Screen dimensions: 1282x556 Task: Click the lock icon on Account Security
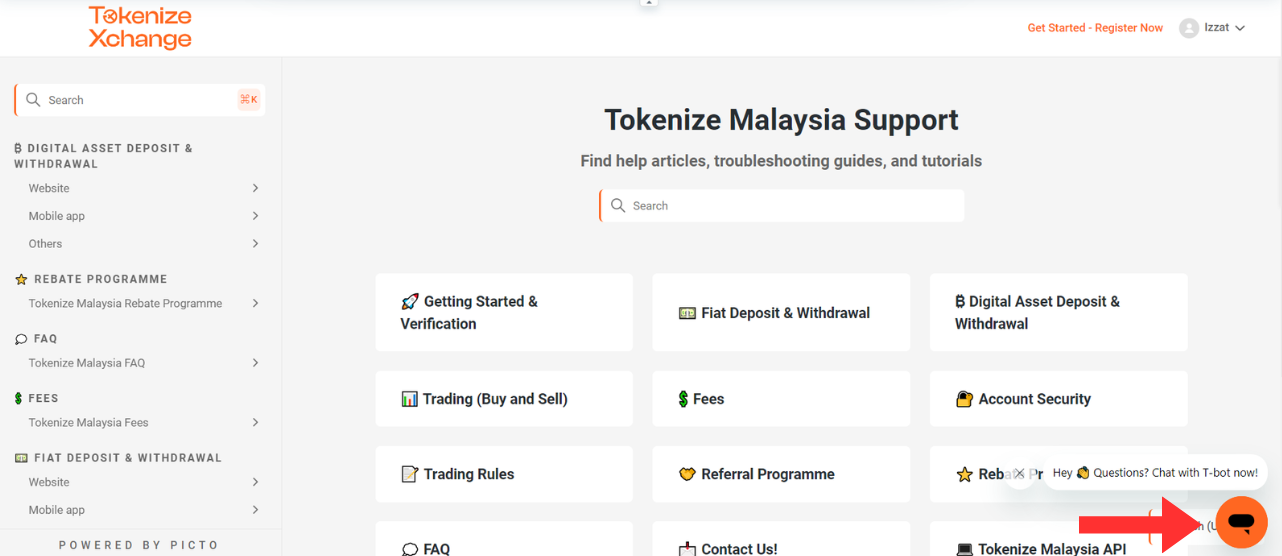click(x=965, y=399)
